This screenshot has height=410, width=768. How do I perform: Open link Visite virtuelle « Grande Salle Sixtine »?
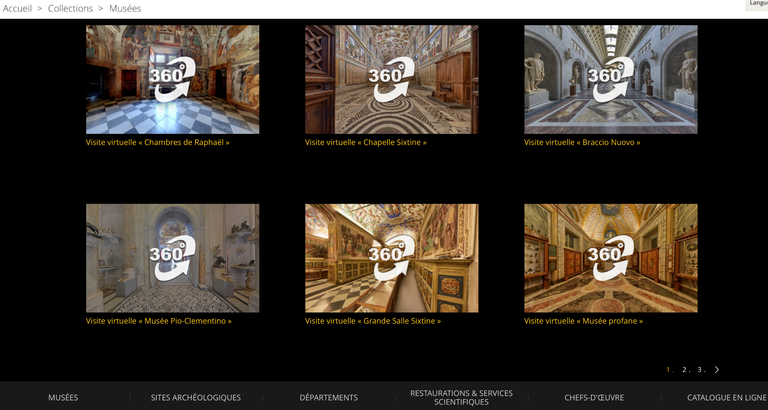373,321
